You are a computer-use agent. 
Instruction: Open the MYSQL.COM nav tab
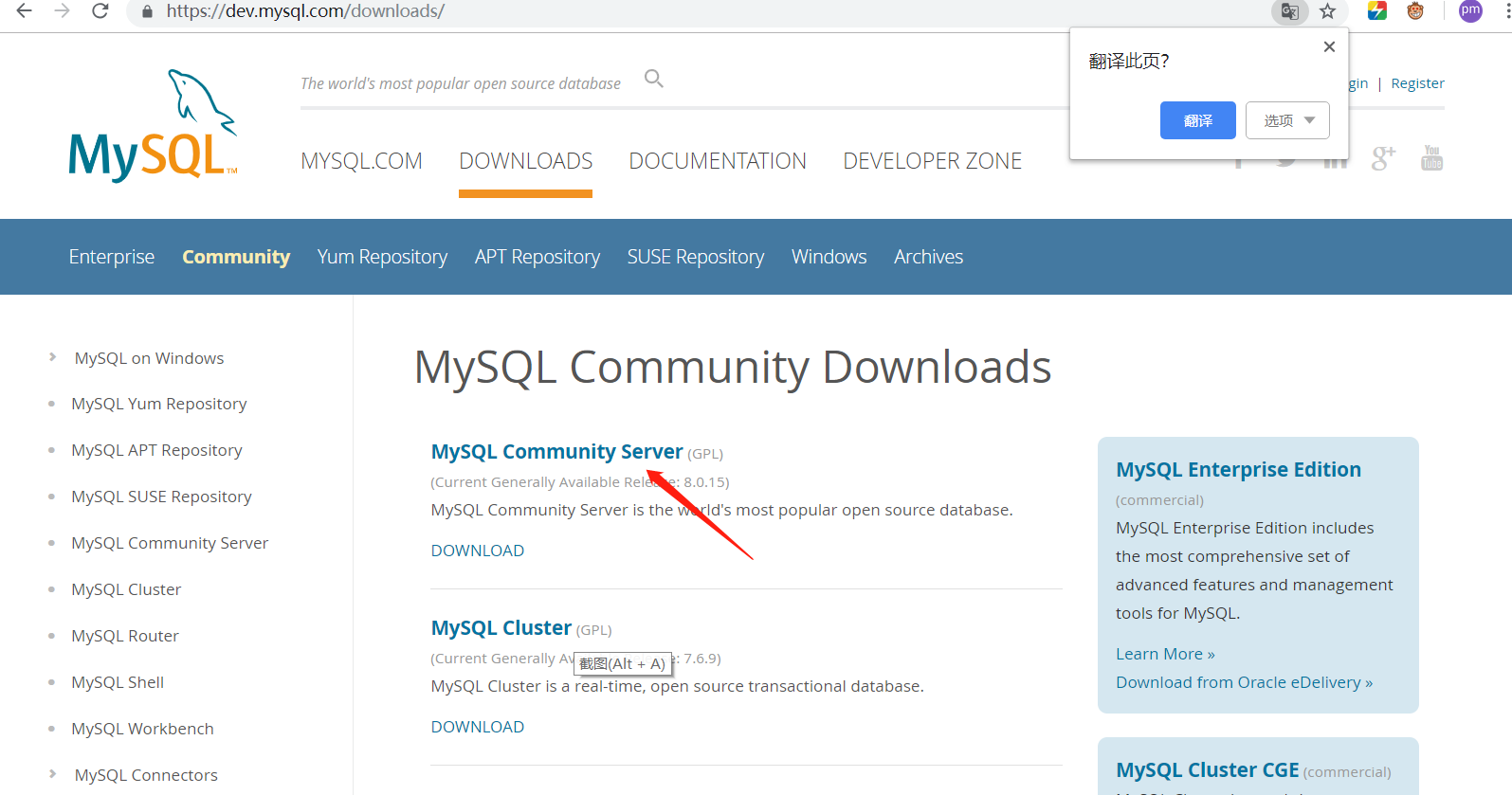[361, 161]
